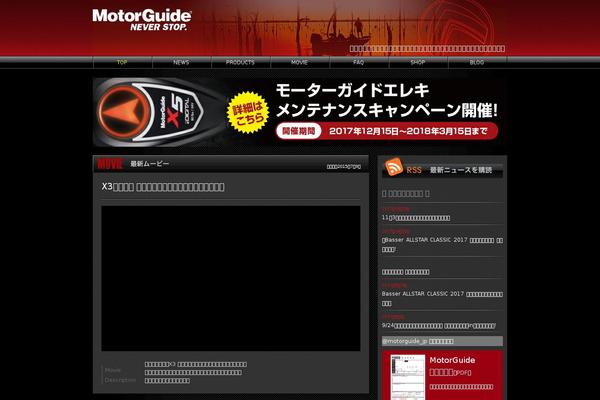Open the NEWS navigation tab
This screenshot has height=400, width=600.
pos(181,62)
